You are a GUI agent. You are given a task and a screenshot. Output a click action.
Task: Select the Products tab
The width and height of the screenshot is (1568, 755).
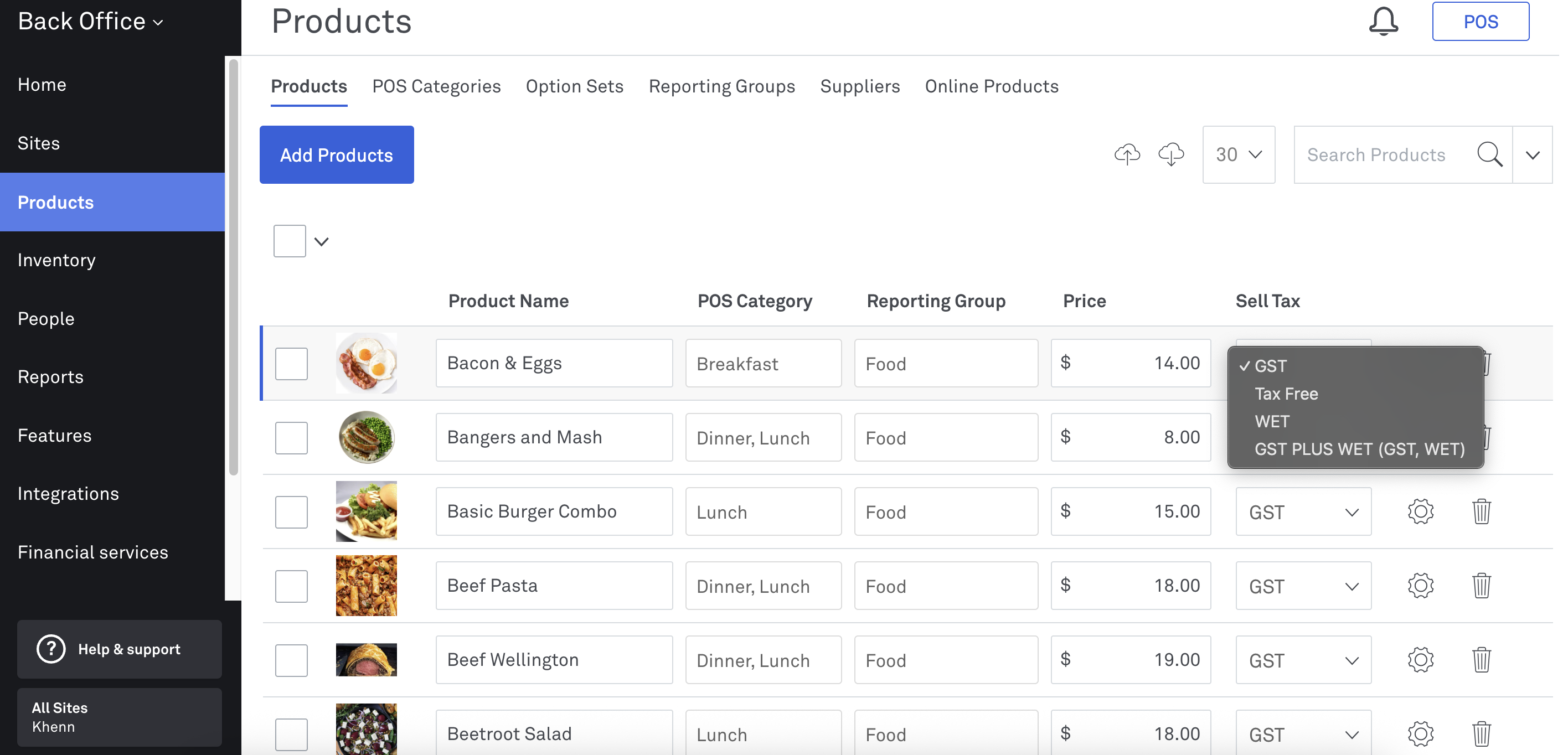click(309, 86)
